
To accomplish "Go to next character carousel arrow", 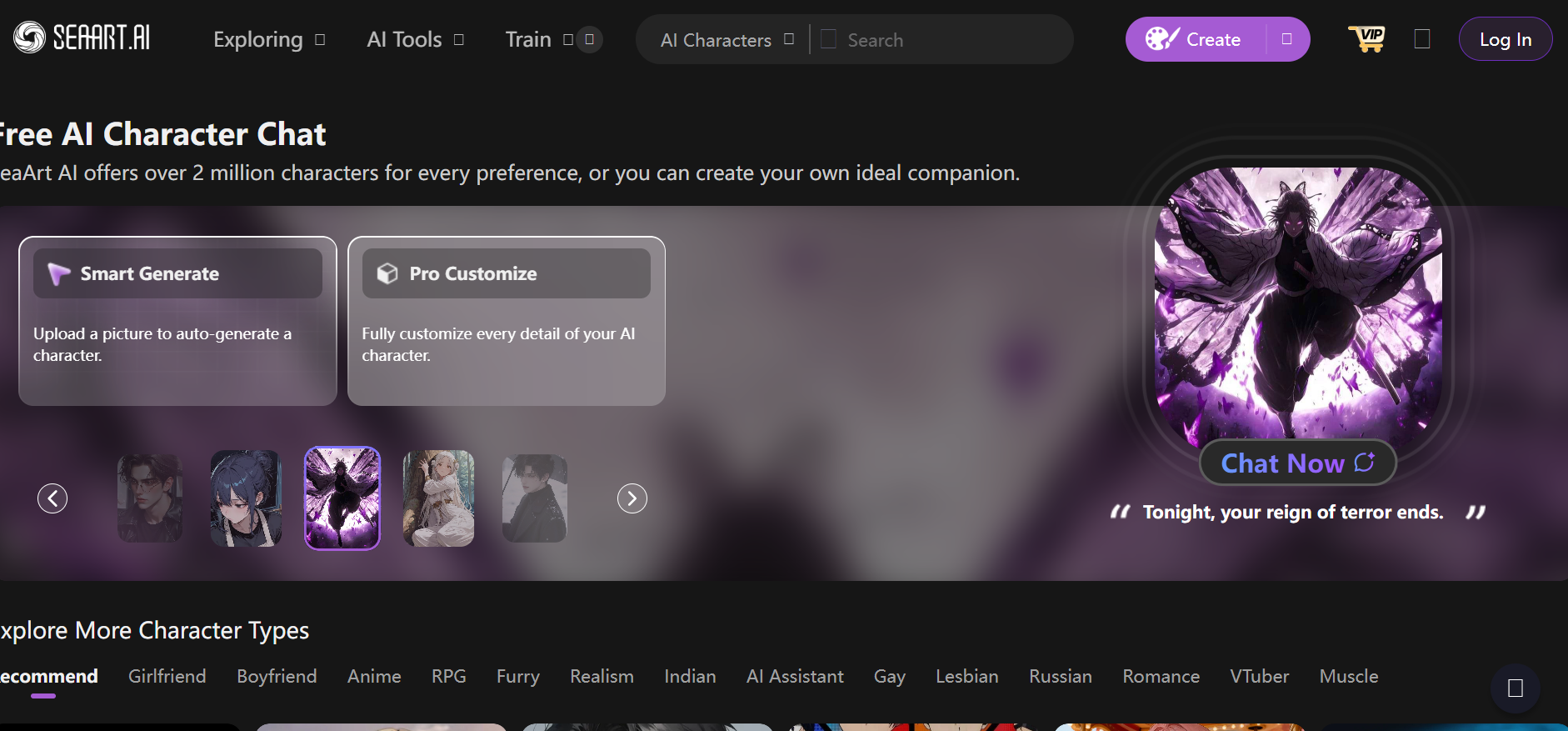I will (632, 498).
